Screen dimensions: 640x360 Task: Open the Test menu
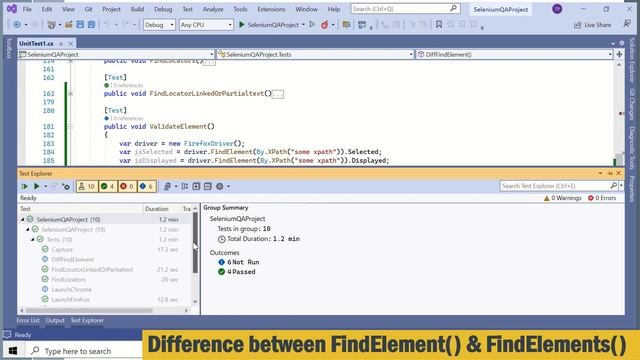[x=187, y=9]
